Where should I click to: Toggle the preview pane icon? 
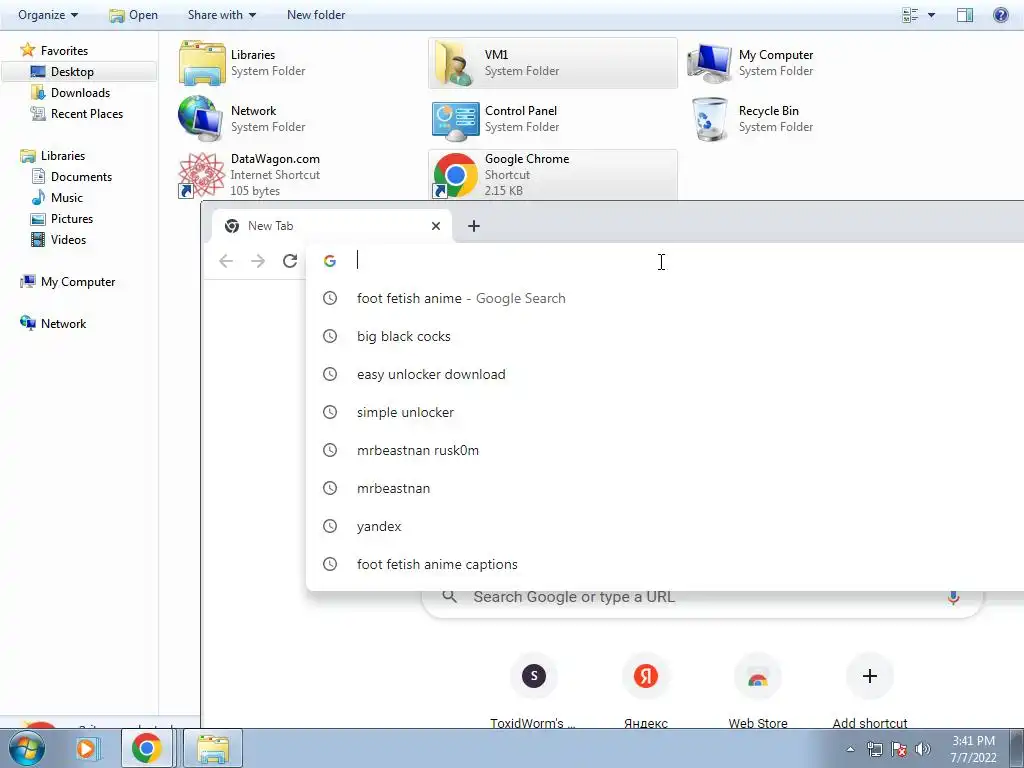tap(965, 14)
